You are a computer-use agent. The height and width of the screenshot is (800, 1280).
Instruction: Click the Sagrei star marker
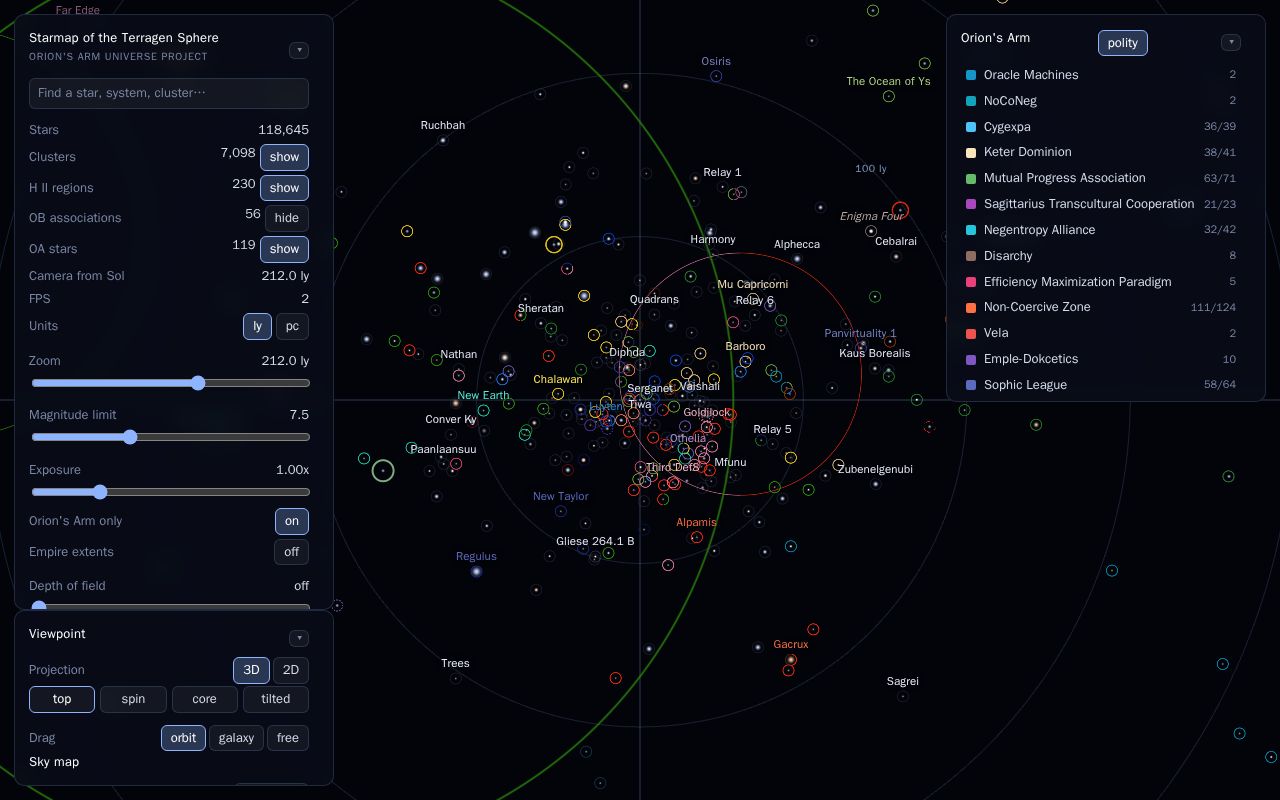[903, 697]
